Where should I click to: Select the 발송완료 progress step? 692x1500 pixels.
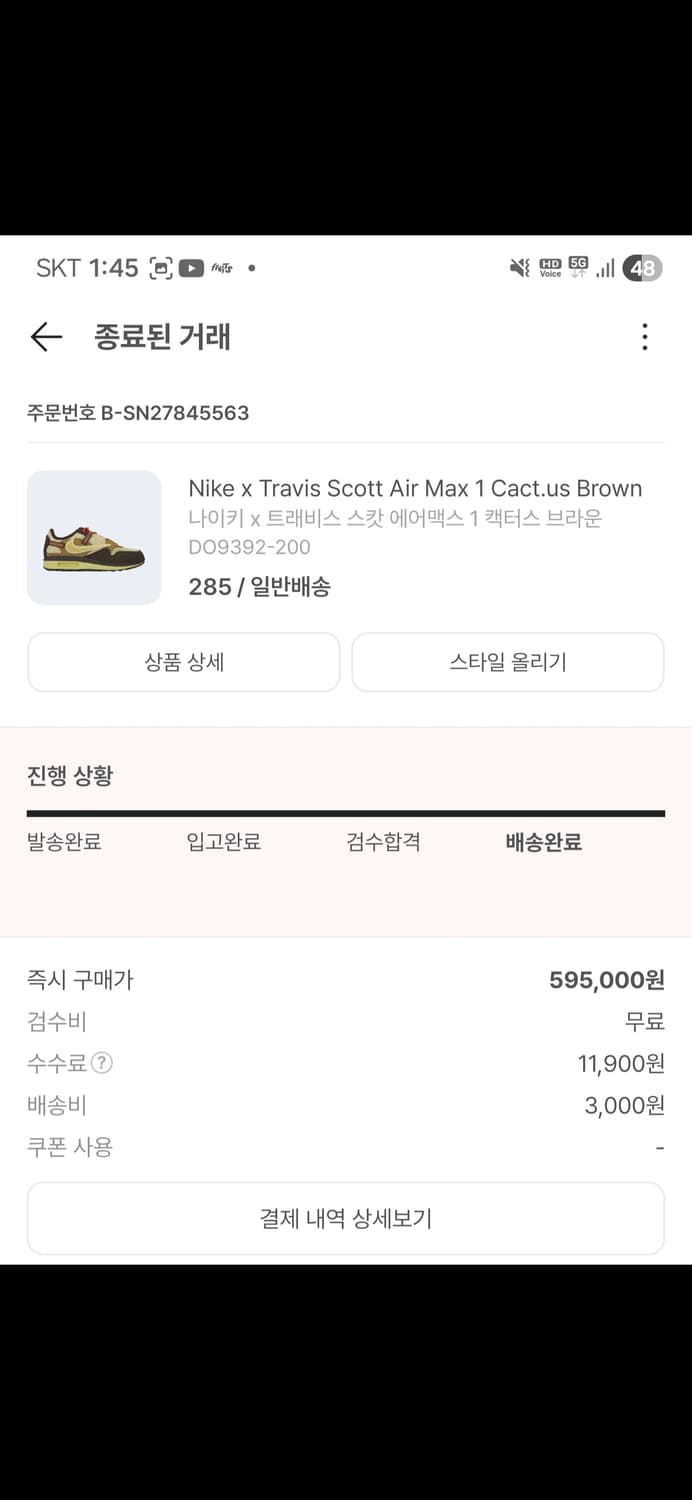point(64,843)
